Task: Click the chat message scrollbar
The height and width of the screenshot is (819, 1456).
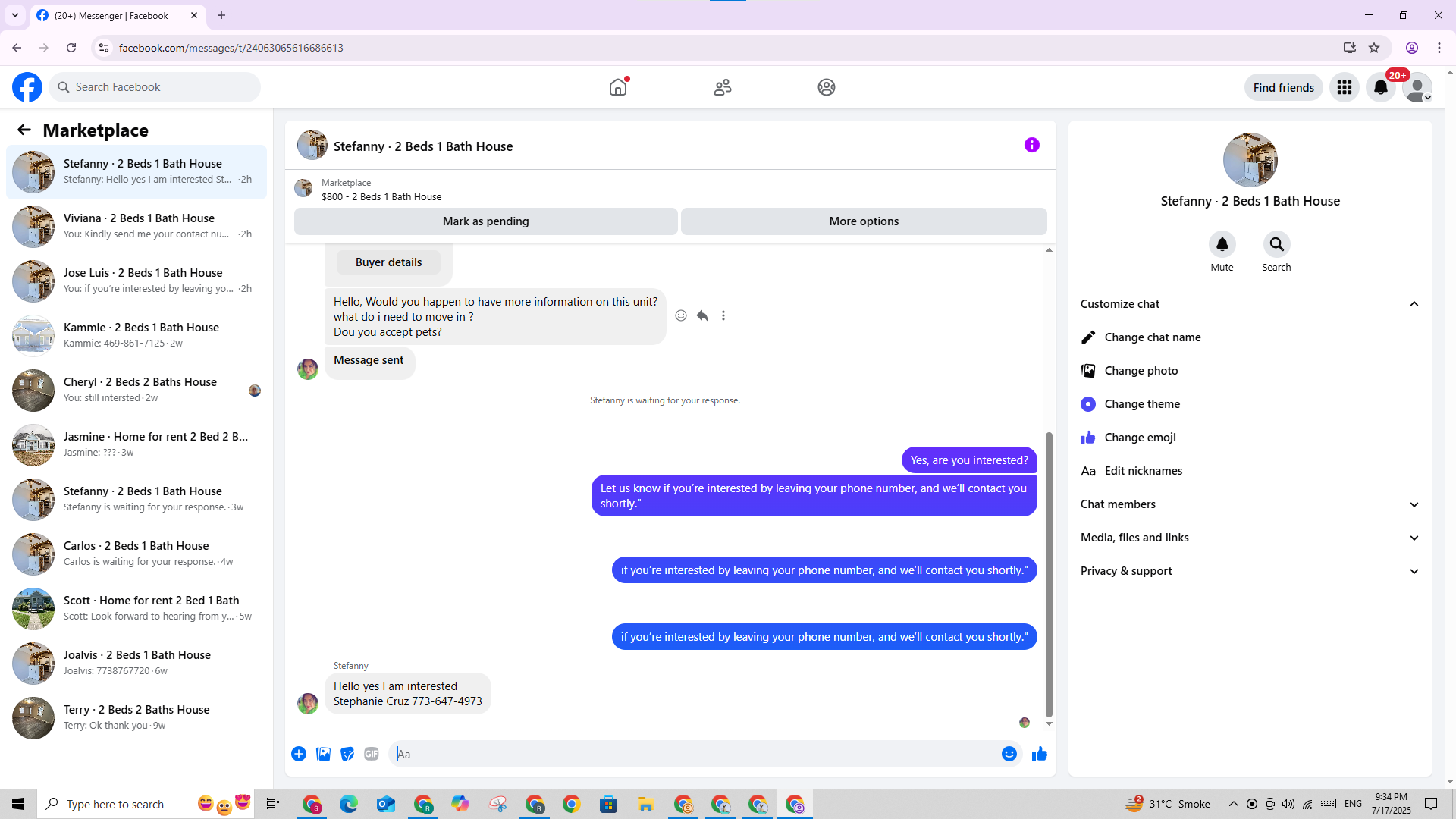Action: click(1049, 574)
